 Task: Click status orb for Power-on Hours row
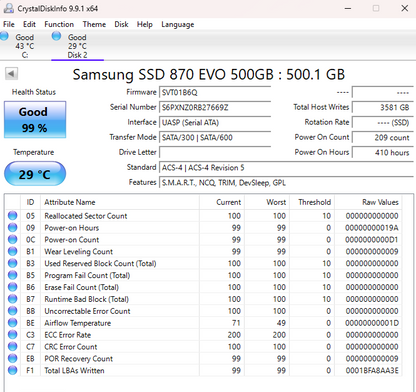pyautogui.click(x=13, y=228)
